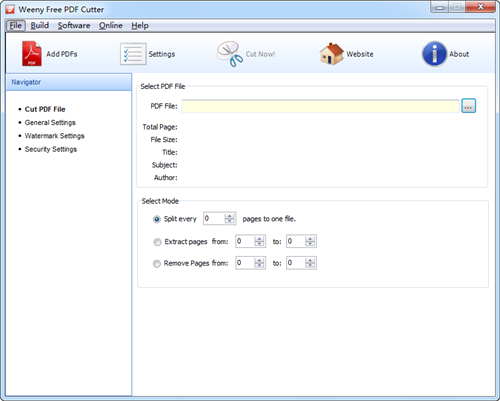Select the Remove Pages radio button
This screenshot has height=401, width=500.
click(x=157, y=264)
